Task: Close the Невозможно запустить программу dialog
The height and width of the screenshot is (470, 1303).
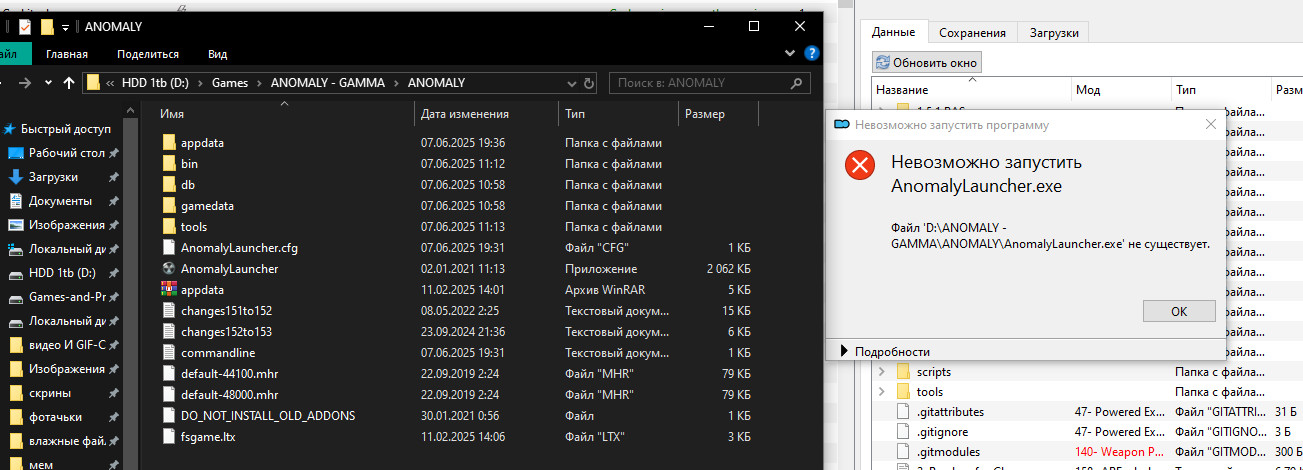Action: tap(1210, 125)
